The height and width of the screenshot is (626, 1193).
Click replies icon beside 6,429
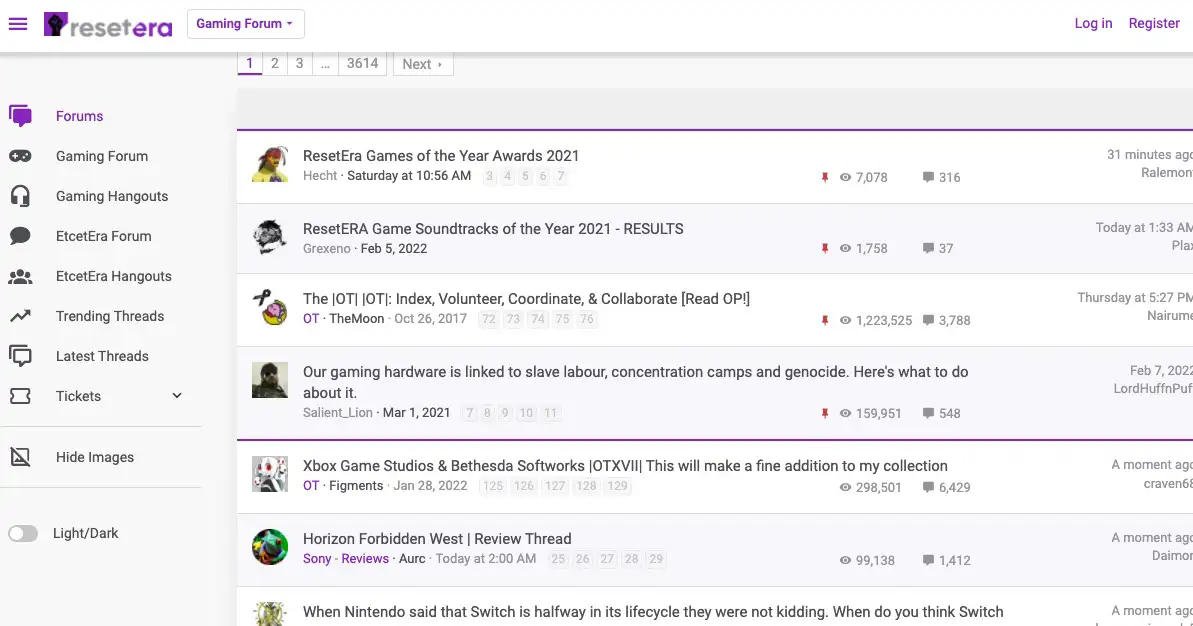pyautogui.click(x=928, y=487)
